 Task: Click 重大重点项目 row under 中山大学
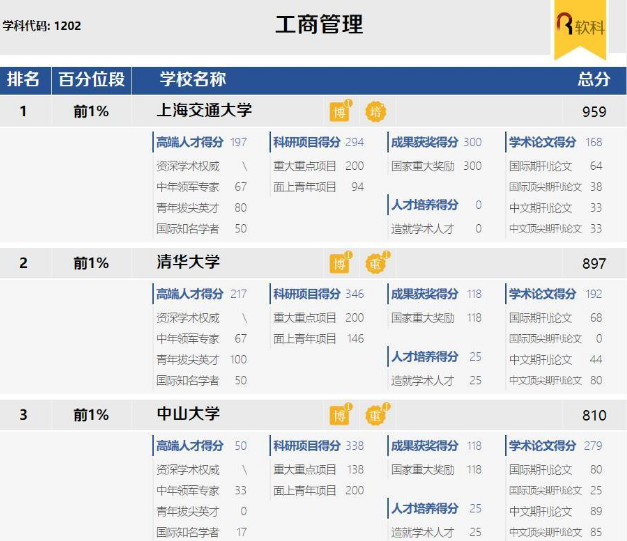tap(319, 469)
